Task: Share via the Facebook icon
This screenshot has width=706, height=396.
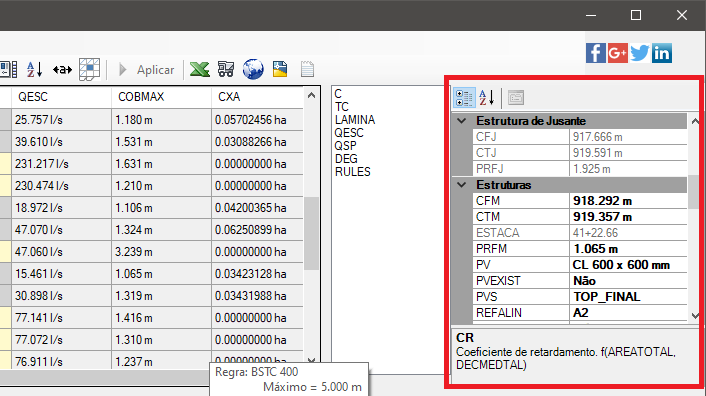Action: (x=595, y=53)
